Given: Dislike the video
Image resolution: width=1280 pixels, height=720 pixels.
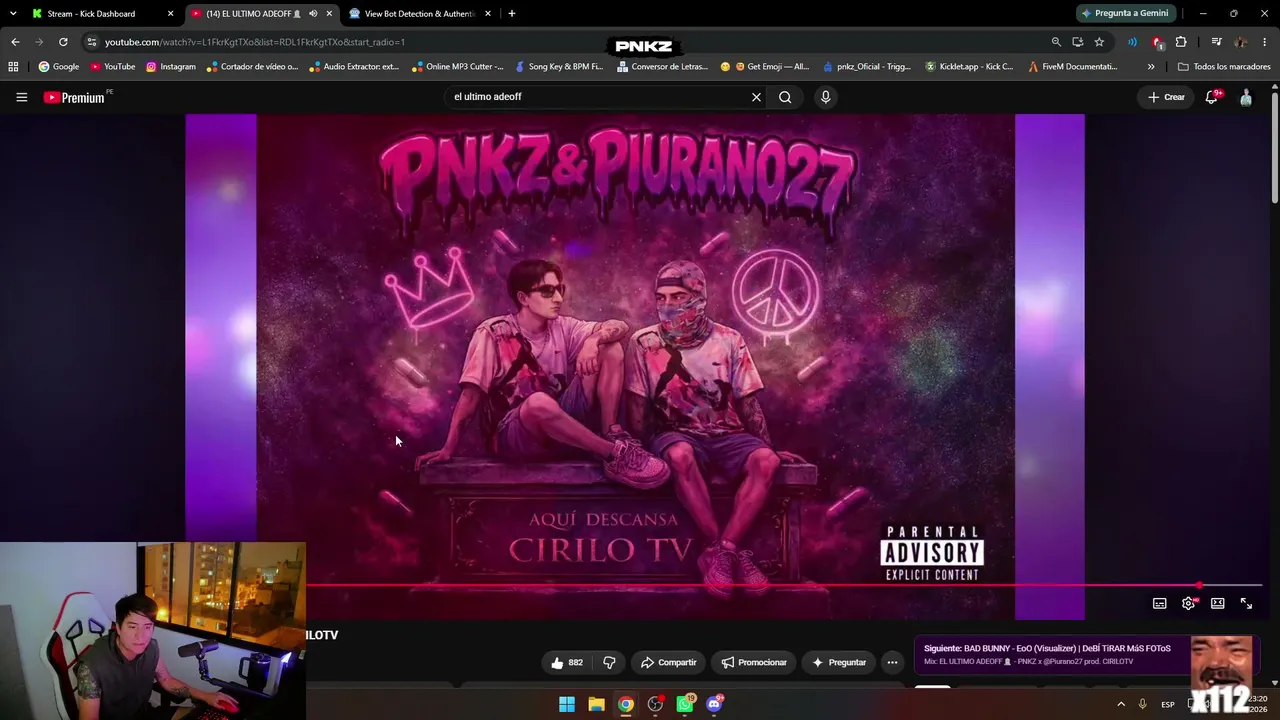Looking at the screenshot, I should [x=608, y=662].
